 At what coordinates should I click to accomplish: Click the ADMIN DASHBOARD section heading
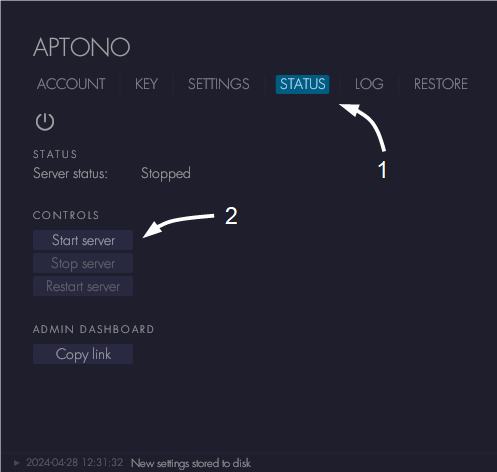(94, 329)
